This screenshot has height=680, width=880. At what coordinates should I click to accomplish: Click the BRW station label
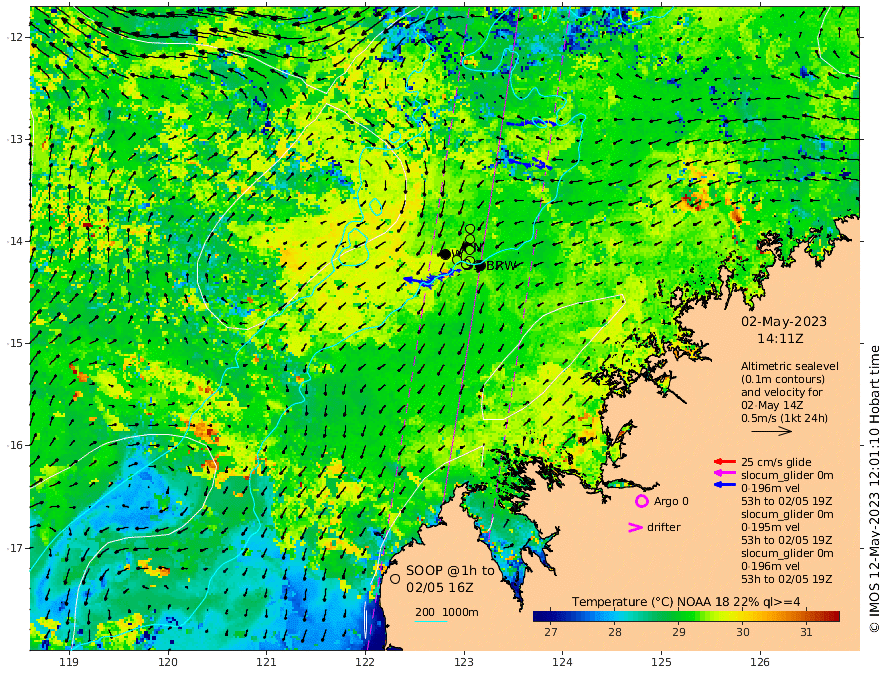pyautogui.click(x=501, y=266)
